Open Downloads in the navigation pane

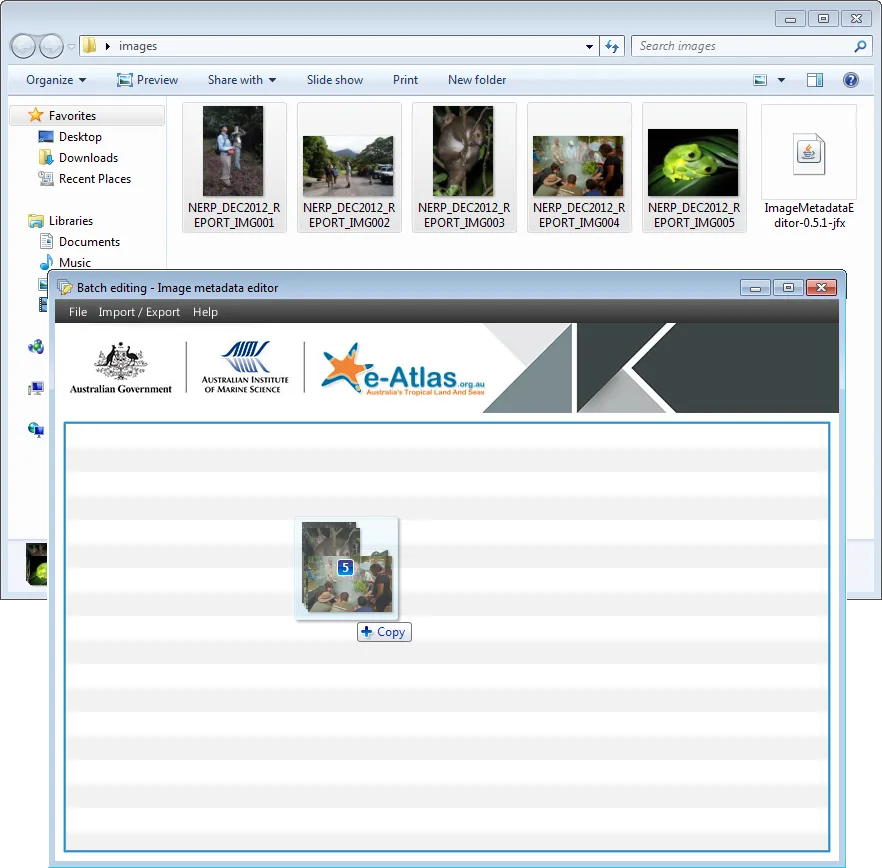[88, 158]
